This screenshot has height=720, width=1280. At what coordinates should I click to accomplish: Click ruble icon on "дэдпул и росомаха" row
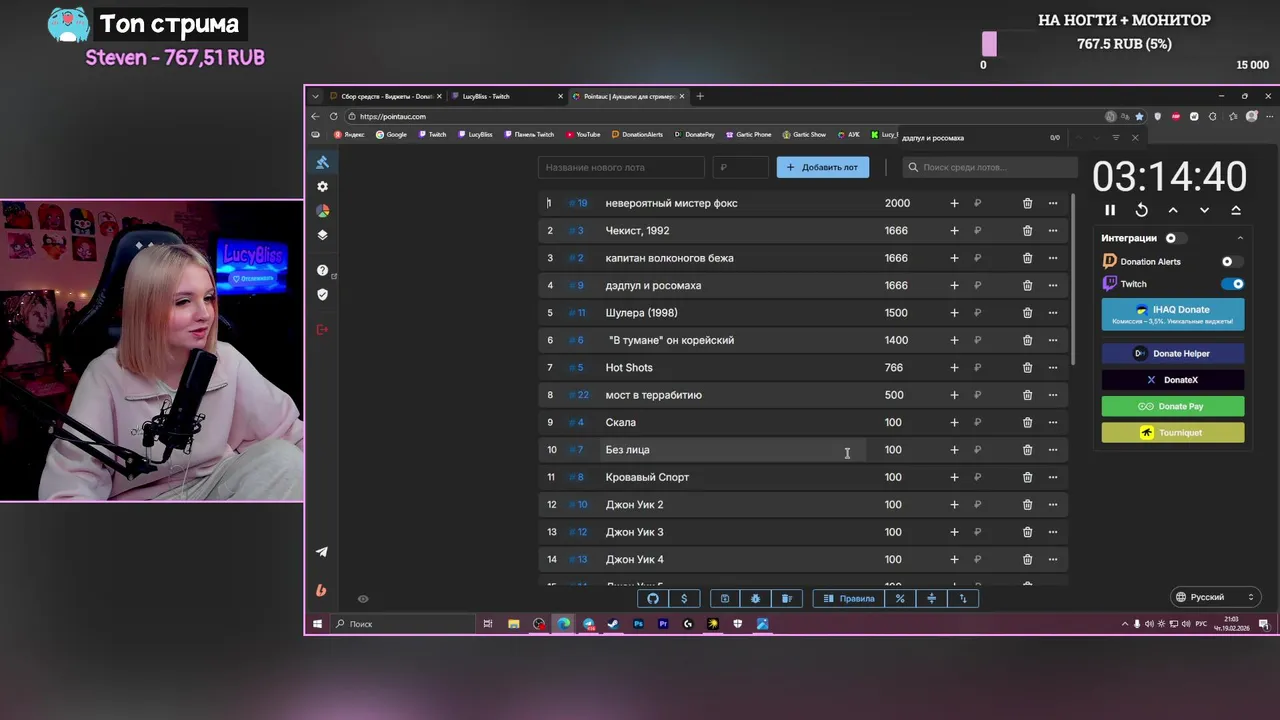[x=977, y=286]
